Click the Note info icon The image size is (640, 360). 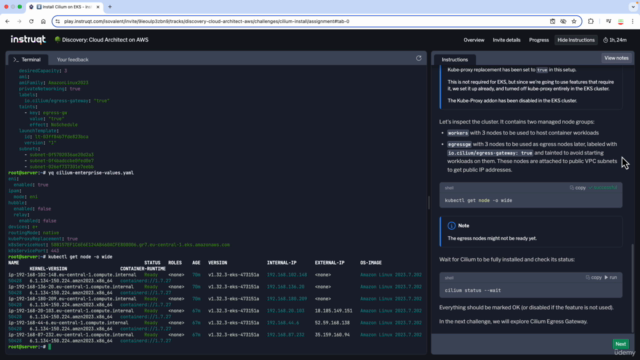451,226
